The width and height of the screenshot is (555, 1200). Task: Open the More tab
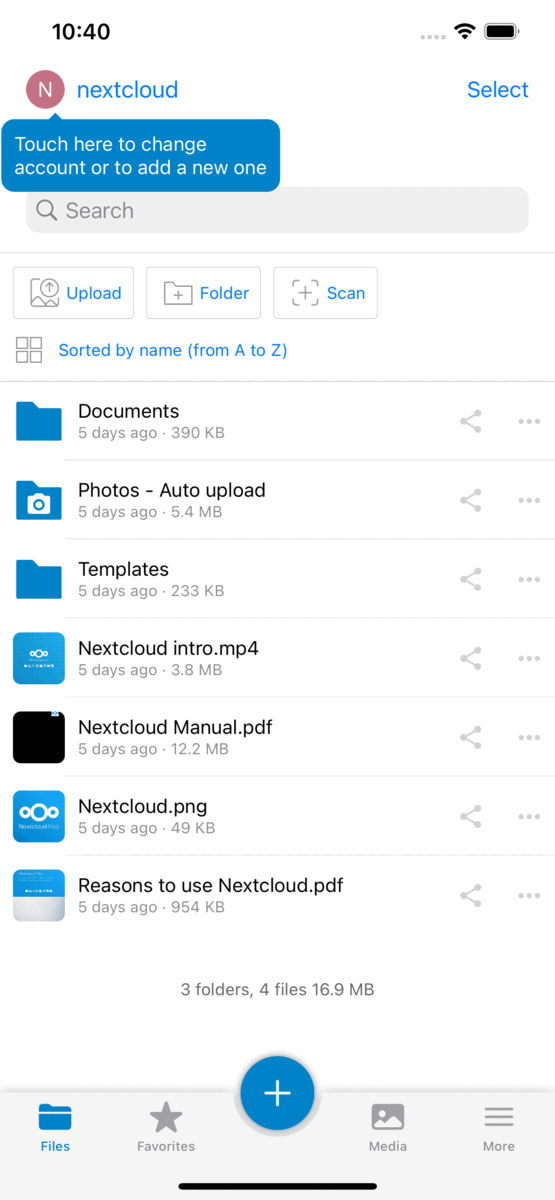point(499,1127)
